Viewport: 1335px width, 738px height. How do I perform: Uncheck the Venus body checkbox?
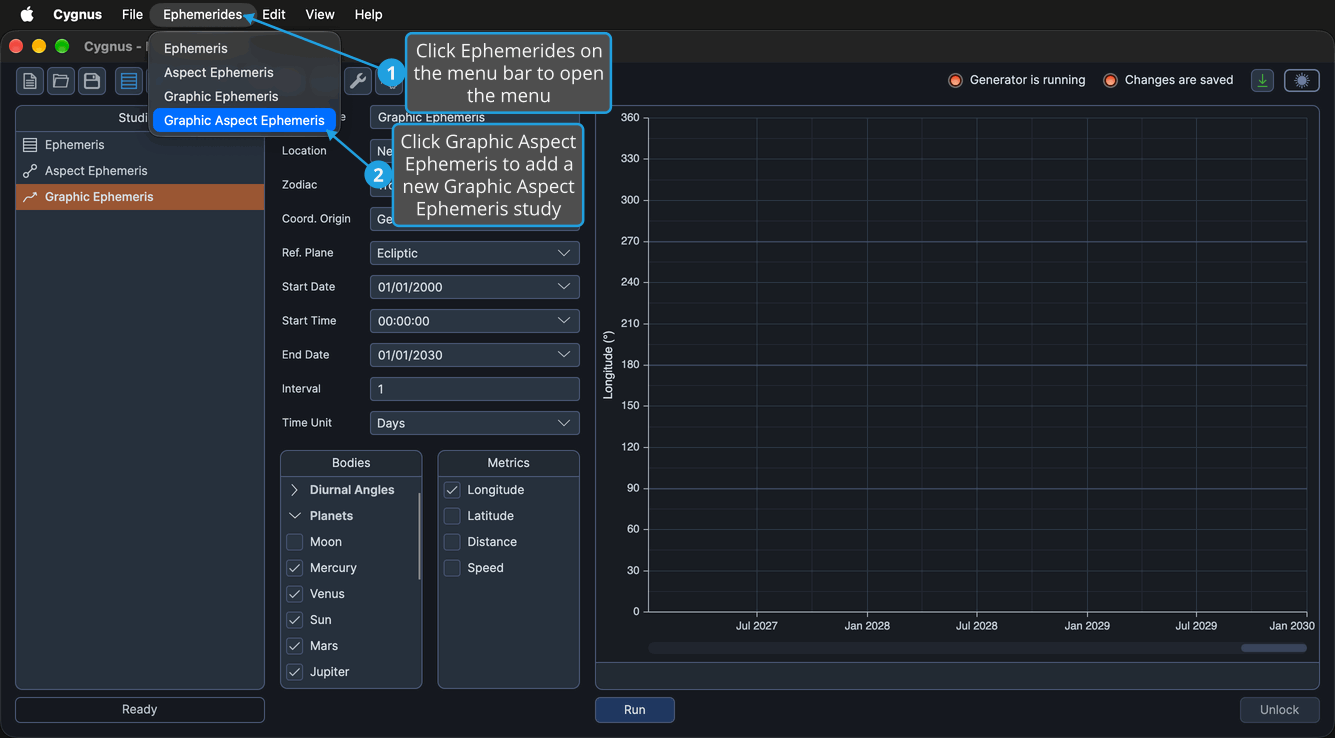coord(295,594)
